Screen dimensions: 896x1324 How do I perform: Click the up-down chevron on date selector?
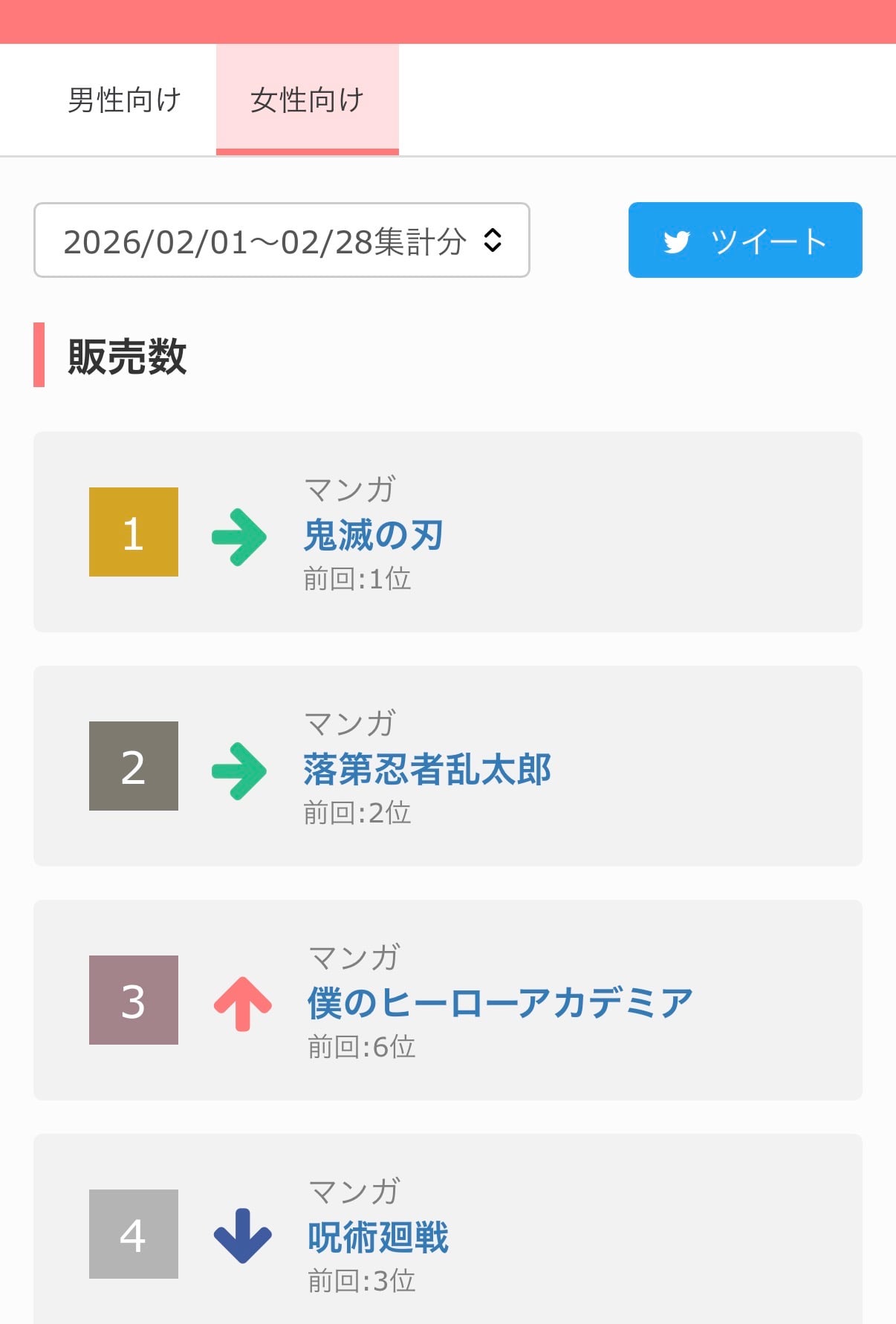point(493,240)
